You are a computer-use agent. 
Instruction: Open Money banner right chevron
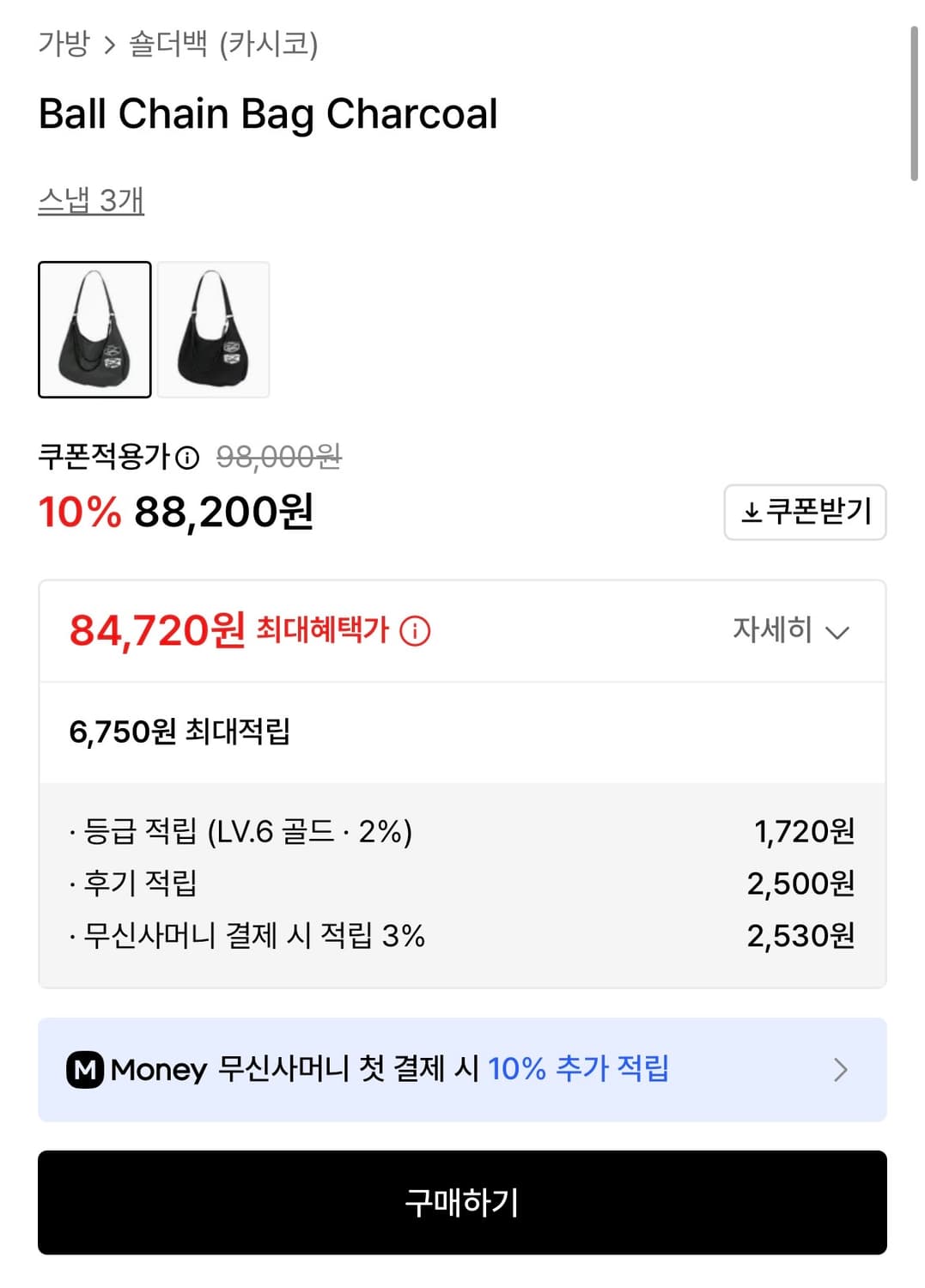(840, 1070)
